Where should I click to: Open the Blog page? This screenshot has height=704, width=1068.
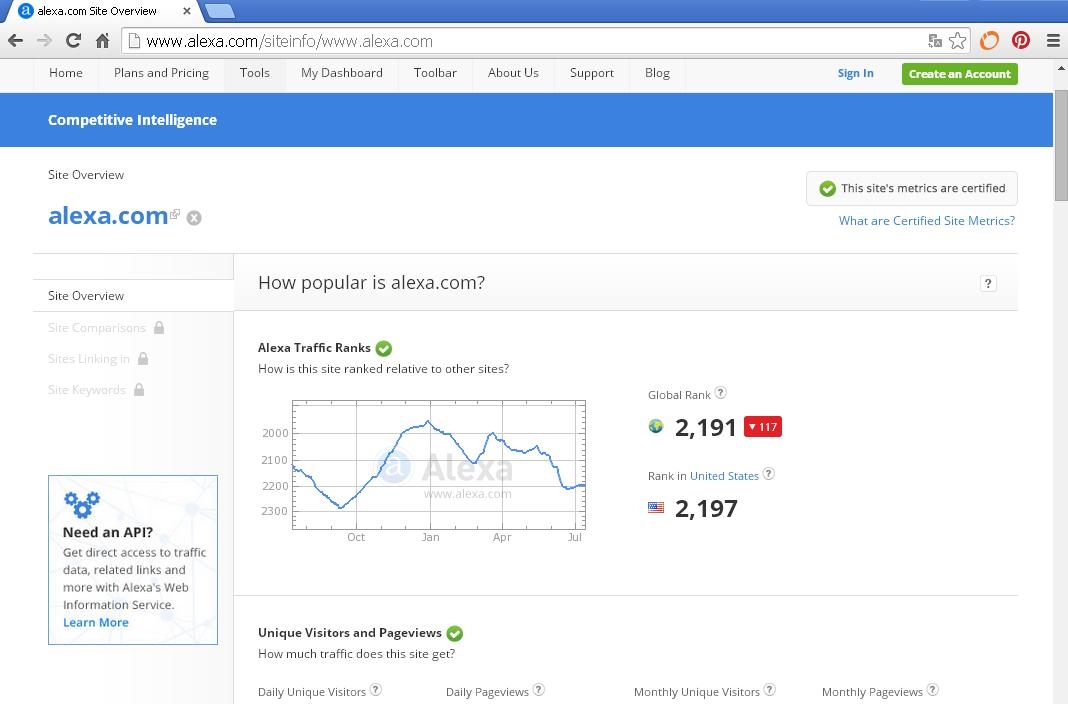click(x=657, y=73)
